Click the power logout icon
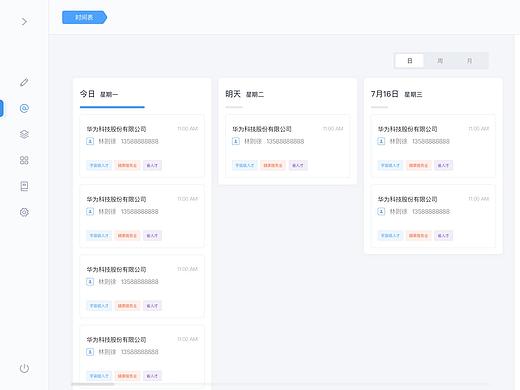This screenshot has height=390, width=520. 24,368
